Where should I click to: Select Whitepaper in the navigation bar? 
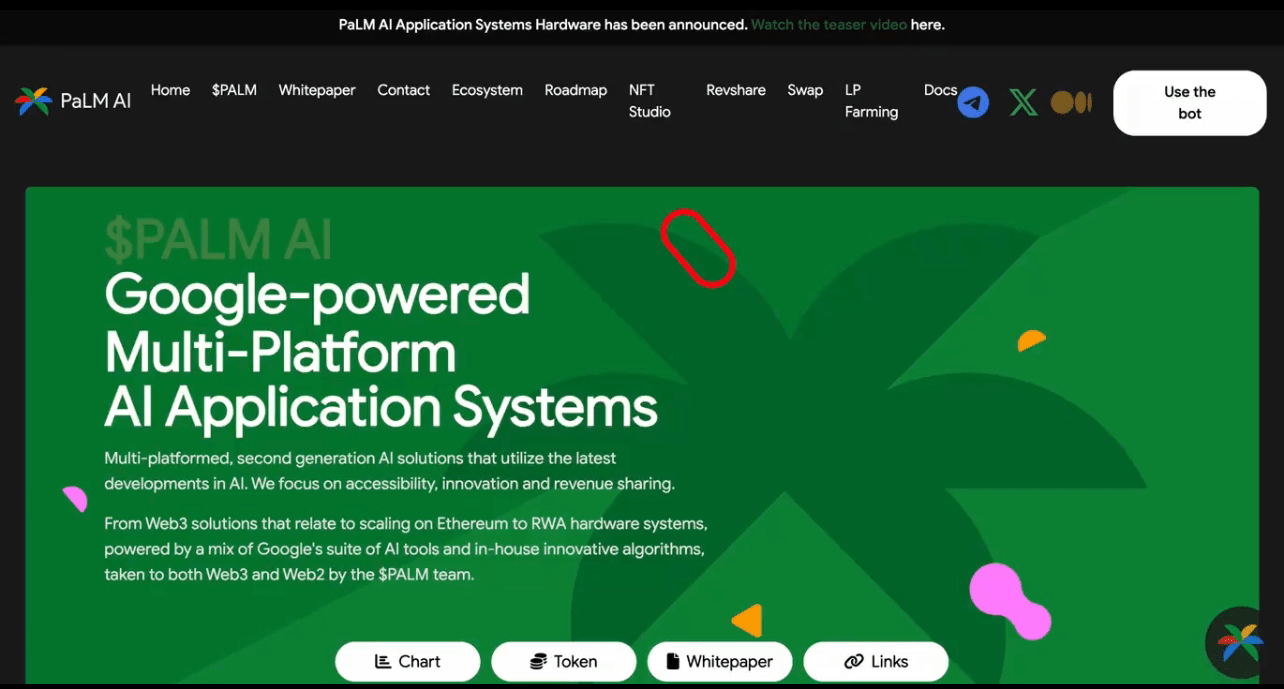317,90
